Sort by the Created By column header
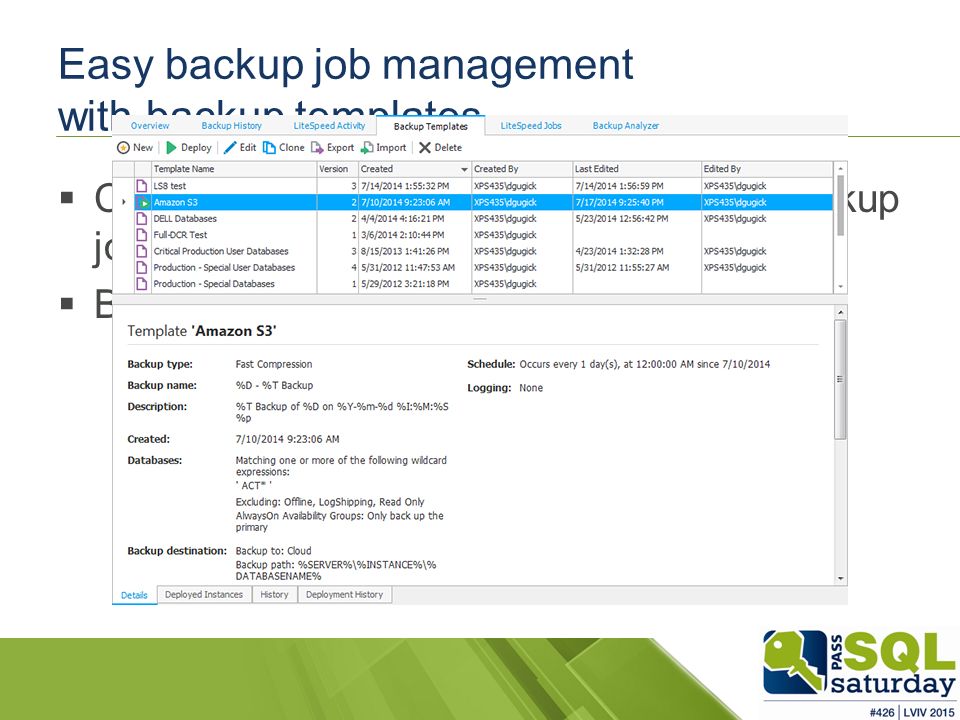This screenshot has width=960, height=720. click(x=522, y=169)
